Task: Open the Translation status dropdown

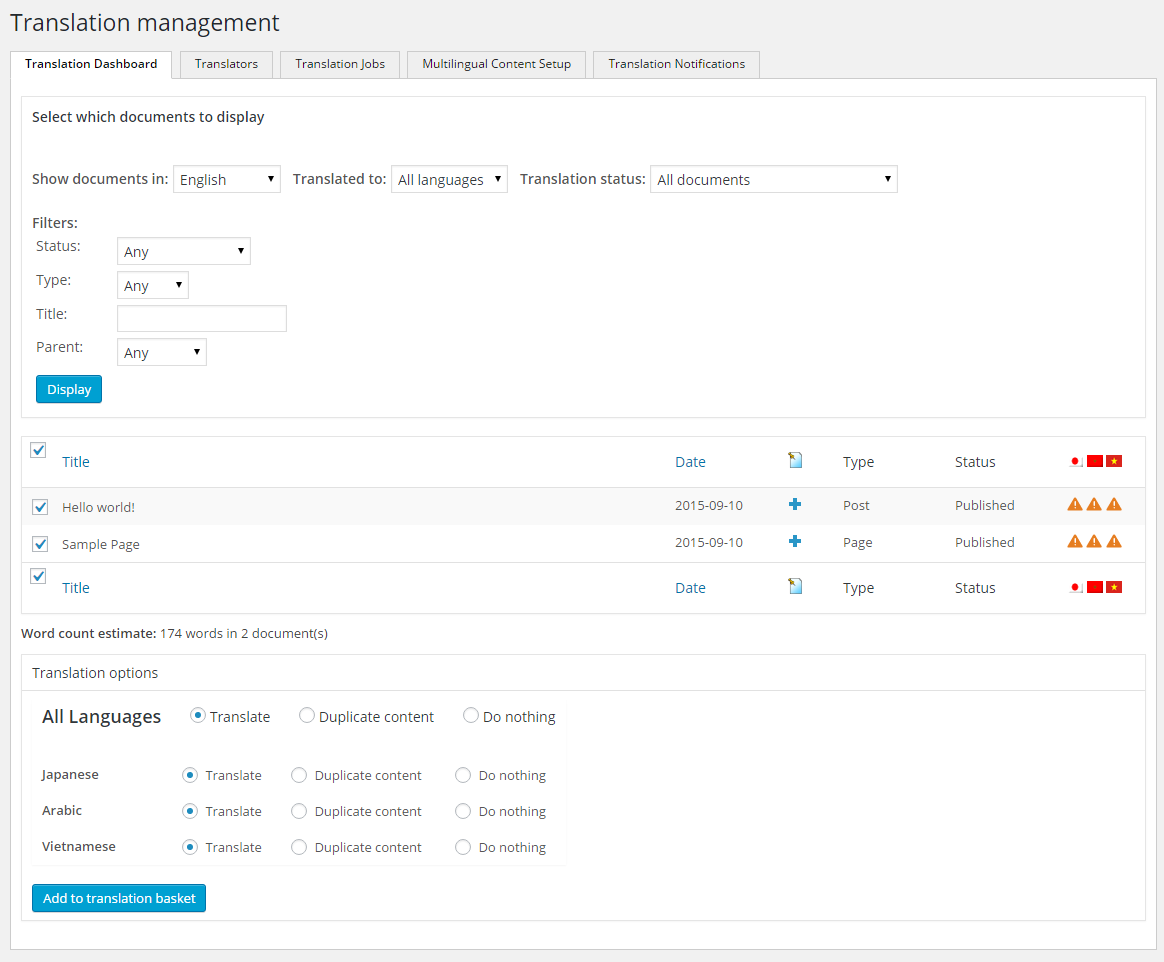Action: (x=773, y=179)
